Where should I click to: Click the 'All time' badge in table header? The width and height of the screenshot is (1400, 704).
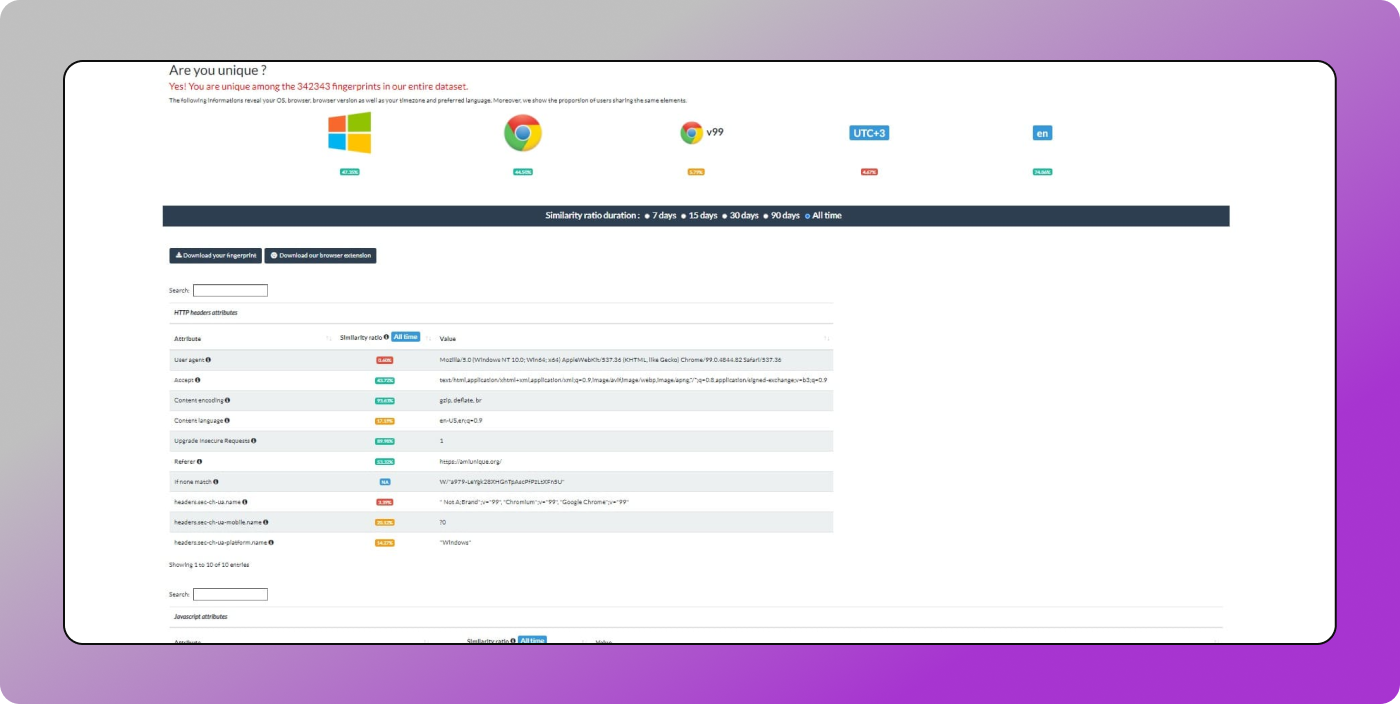point(405,337)
